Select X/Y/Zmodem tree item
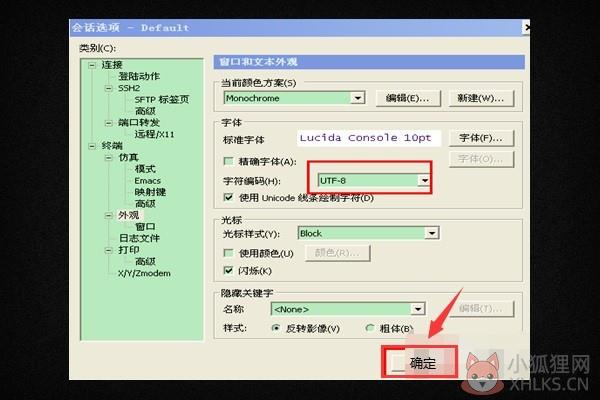 [144, 273]
